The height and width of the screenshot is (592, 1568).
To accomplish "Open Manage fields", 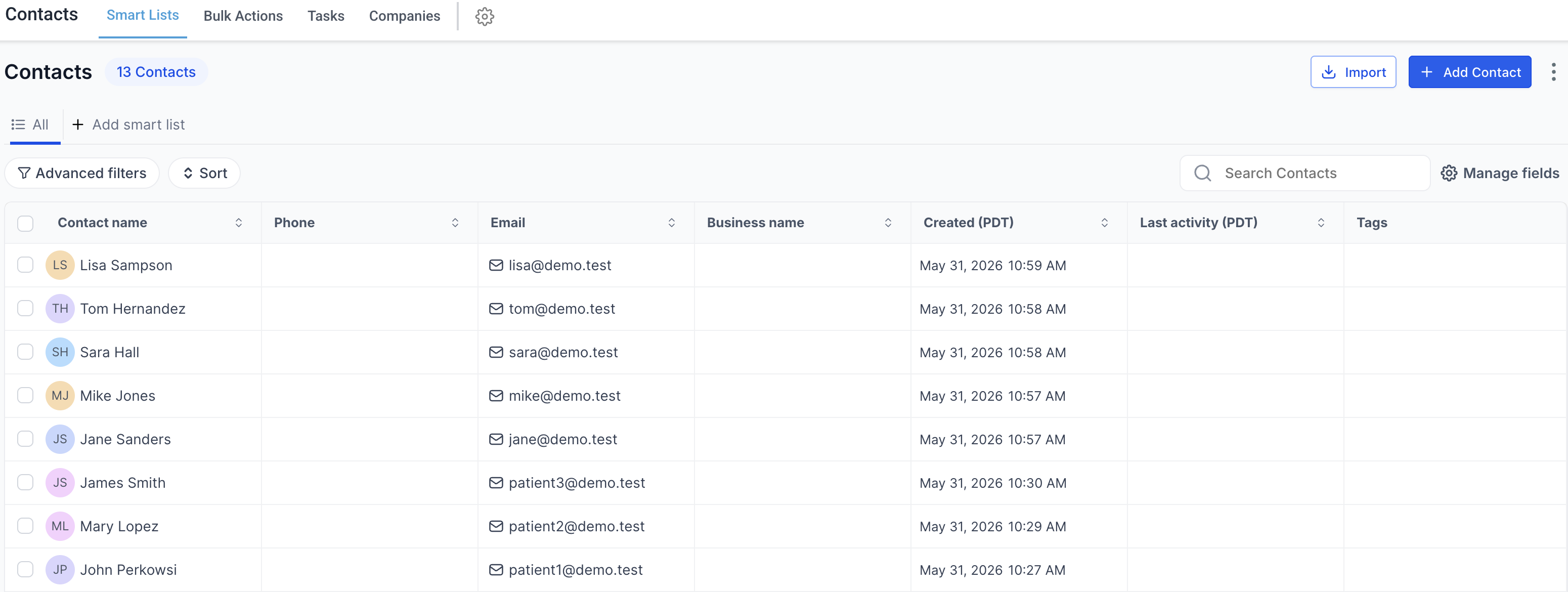I will [1499, 173].
